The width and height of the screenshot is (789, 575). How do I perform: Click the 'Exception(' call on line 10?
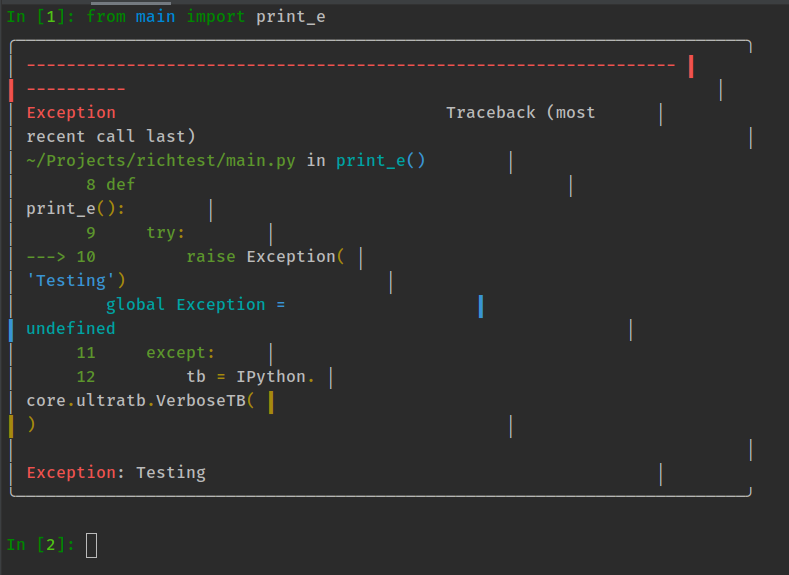coord(295,257)
